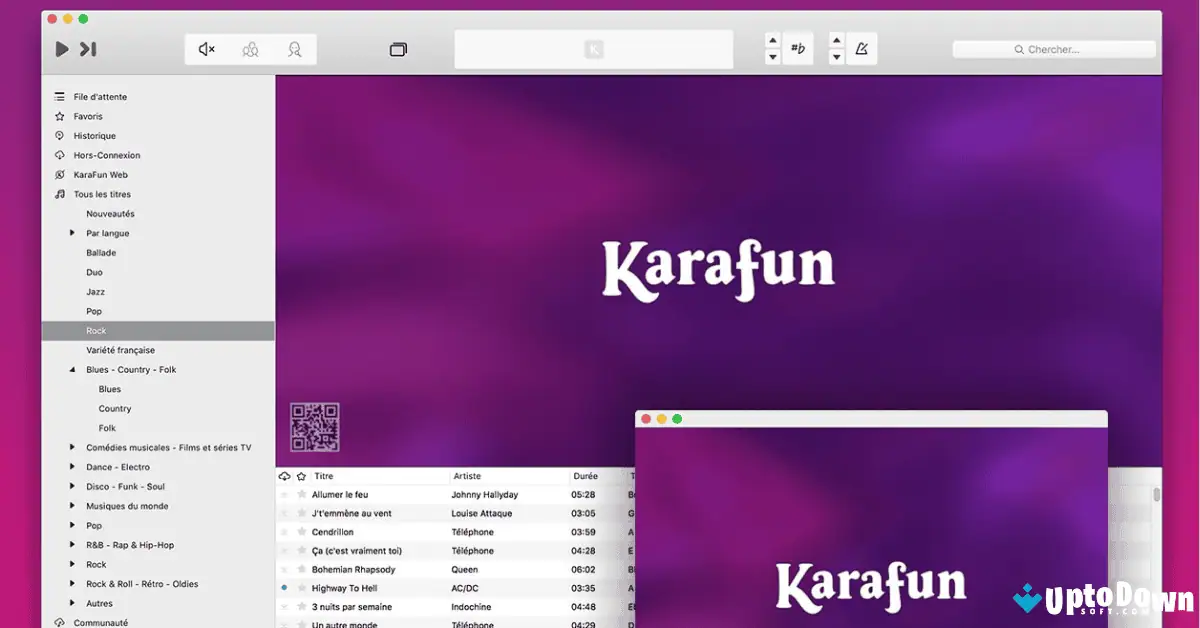The height and width of the screenshot is (628, 1200).
Task: Open 'Tous les titres' in the sidebar
Action: [99, 194]
